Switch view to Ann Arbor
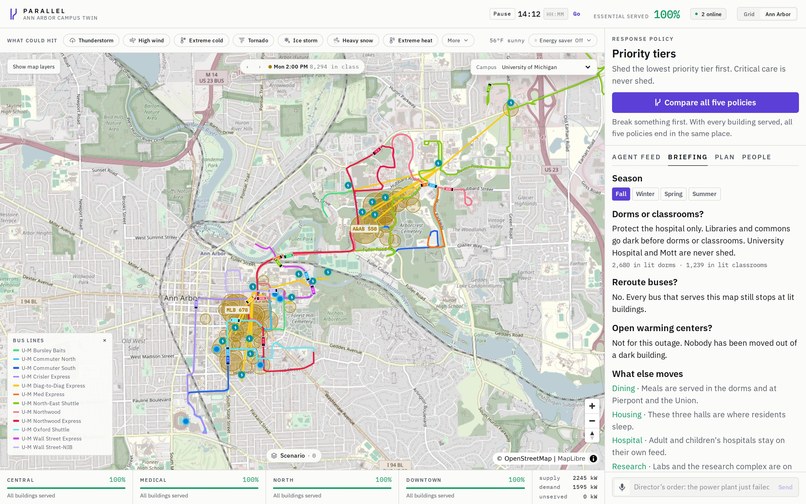Viewport: 806px width, 504px height. pyautogui.click(x=778, y=14)
